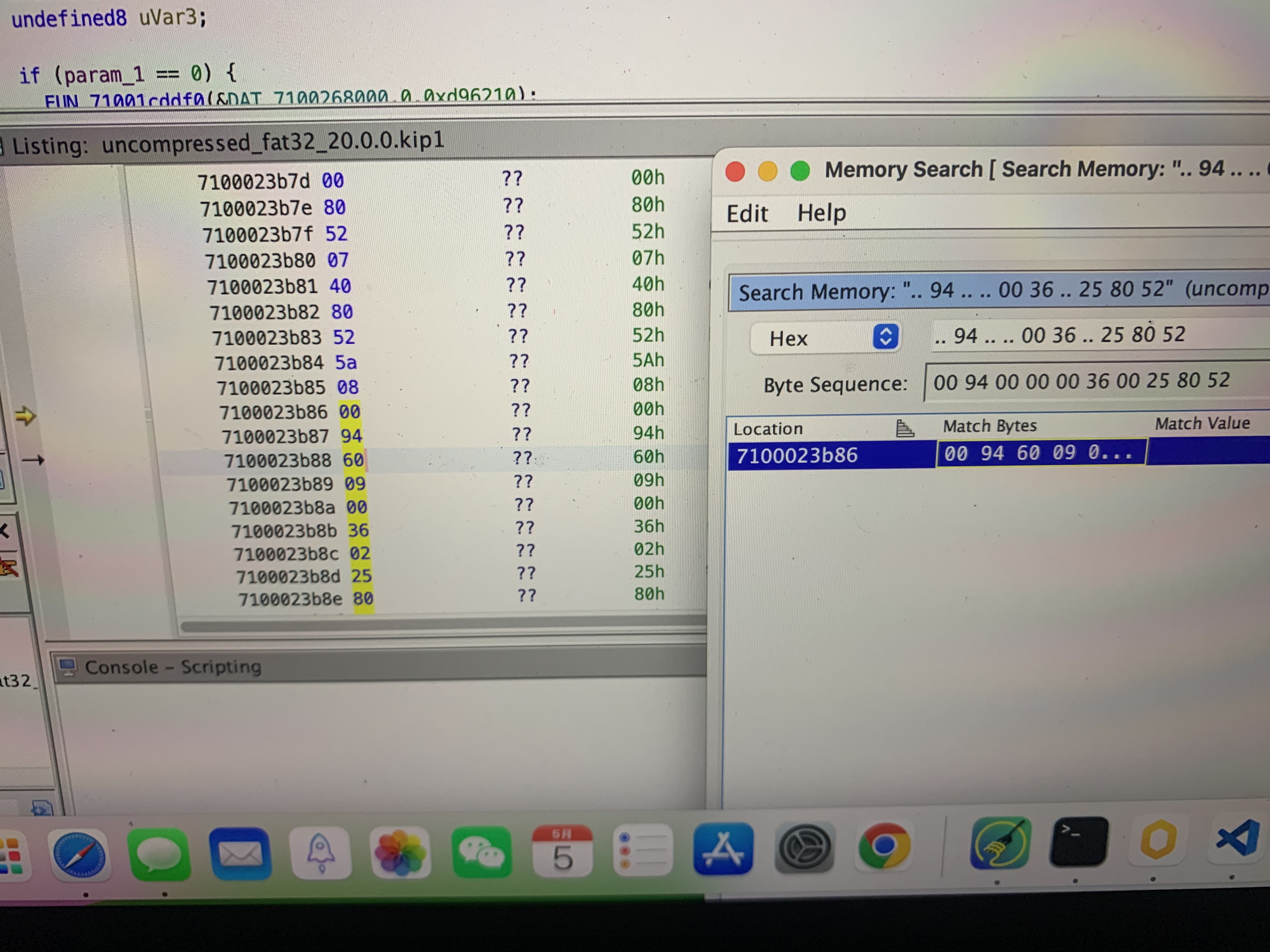Image resolution: width=1270 pixels, height=952 pixels.
Task: Select address 7100023b85 in the Listing
Action: click(x=272, y=388)
